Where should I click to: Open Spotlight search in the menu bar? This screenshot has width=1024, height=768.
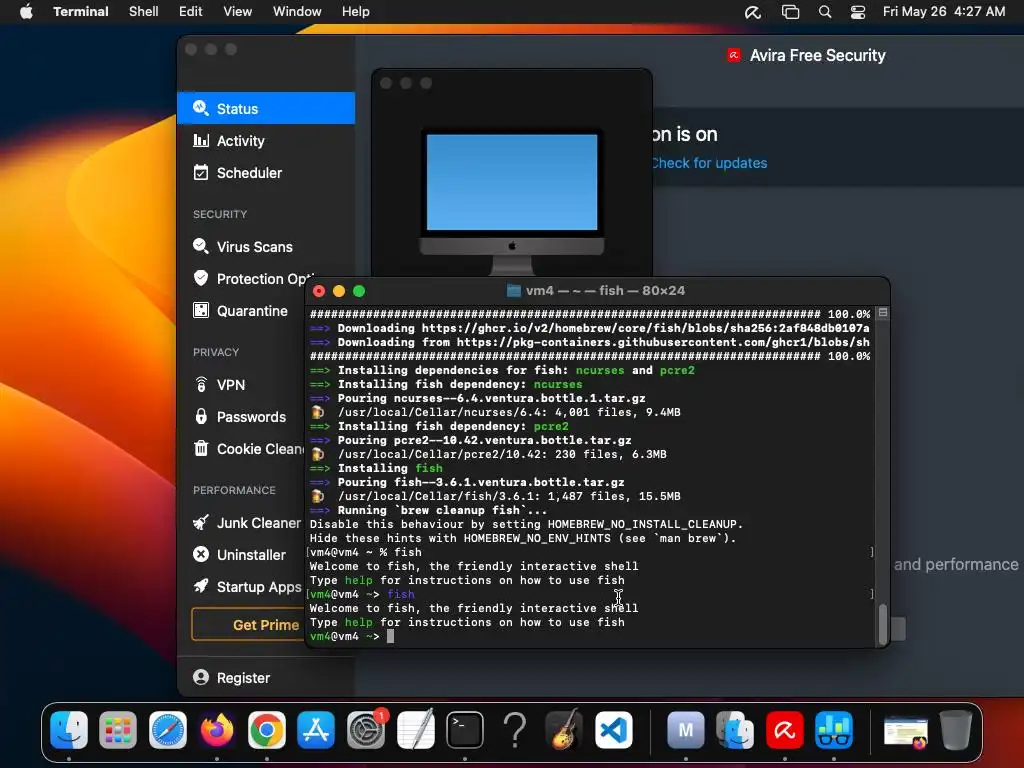coord(825,12)
